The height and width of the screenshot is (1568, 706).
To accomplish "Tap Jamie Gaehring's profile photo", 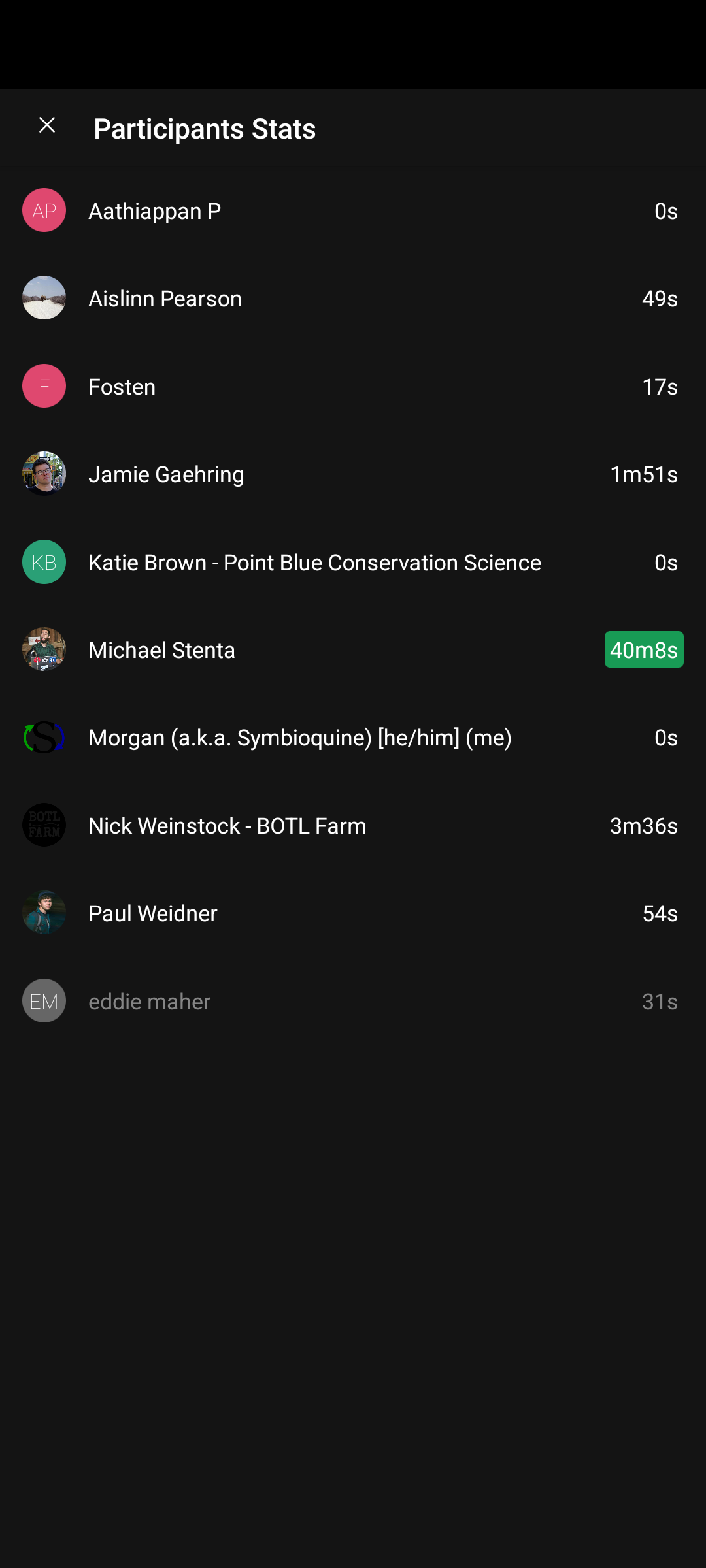I will tap(44, 474).
